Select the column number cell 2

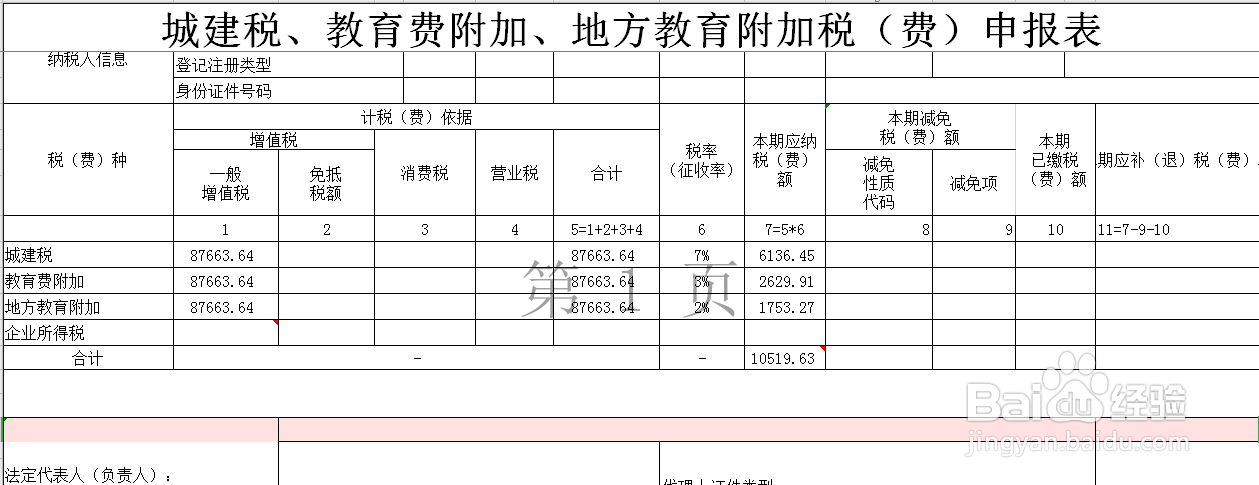click(326, 229)
